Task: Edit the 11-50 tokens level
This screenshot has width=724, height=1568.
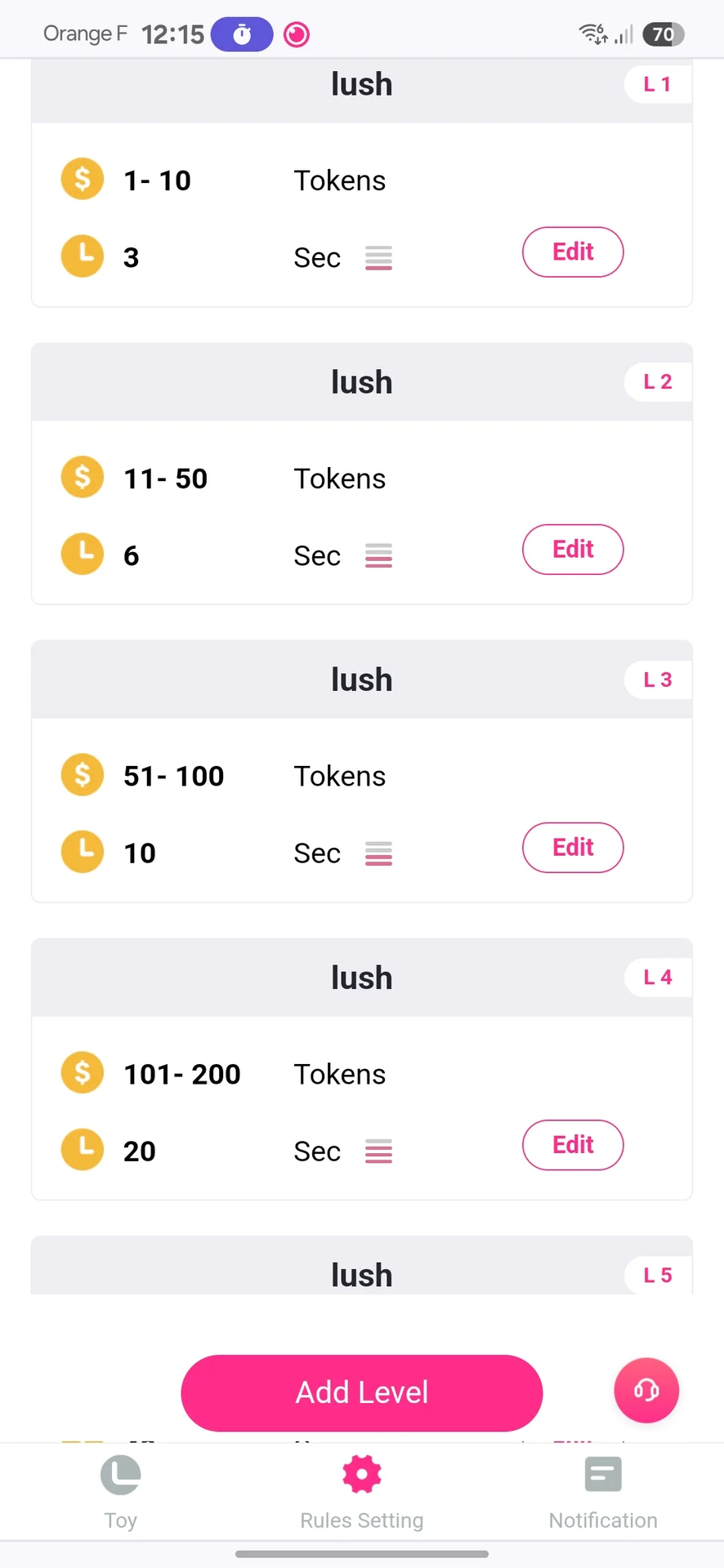Action: (x=573, y=550)
